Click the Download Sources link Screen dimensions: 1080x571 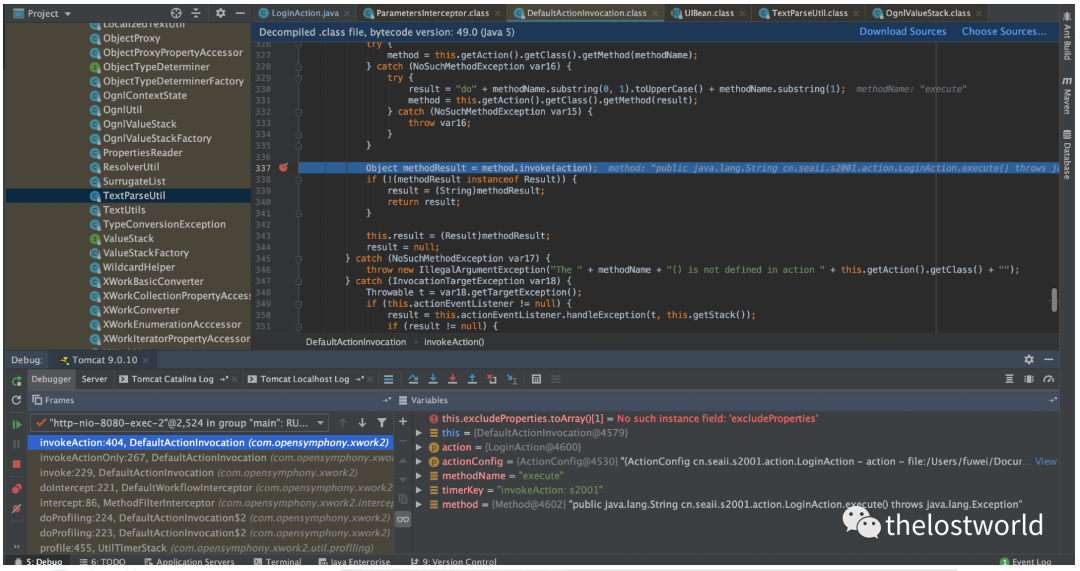point(902,32)
